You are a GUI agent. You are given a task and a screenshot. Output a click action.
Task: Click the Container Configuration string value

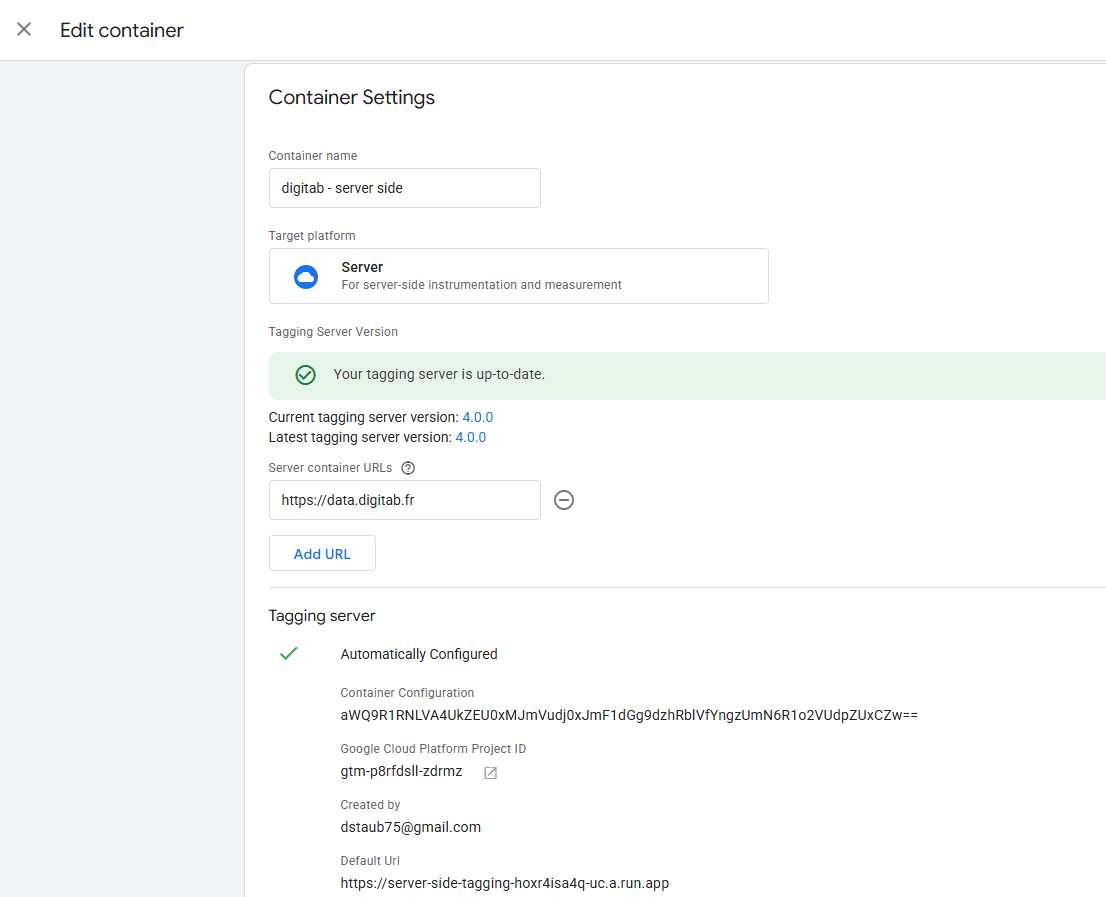coord(628,715)
